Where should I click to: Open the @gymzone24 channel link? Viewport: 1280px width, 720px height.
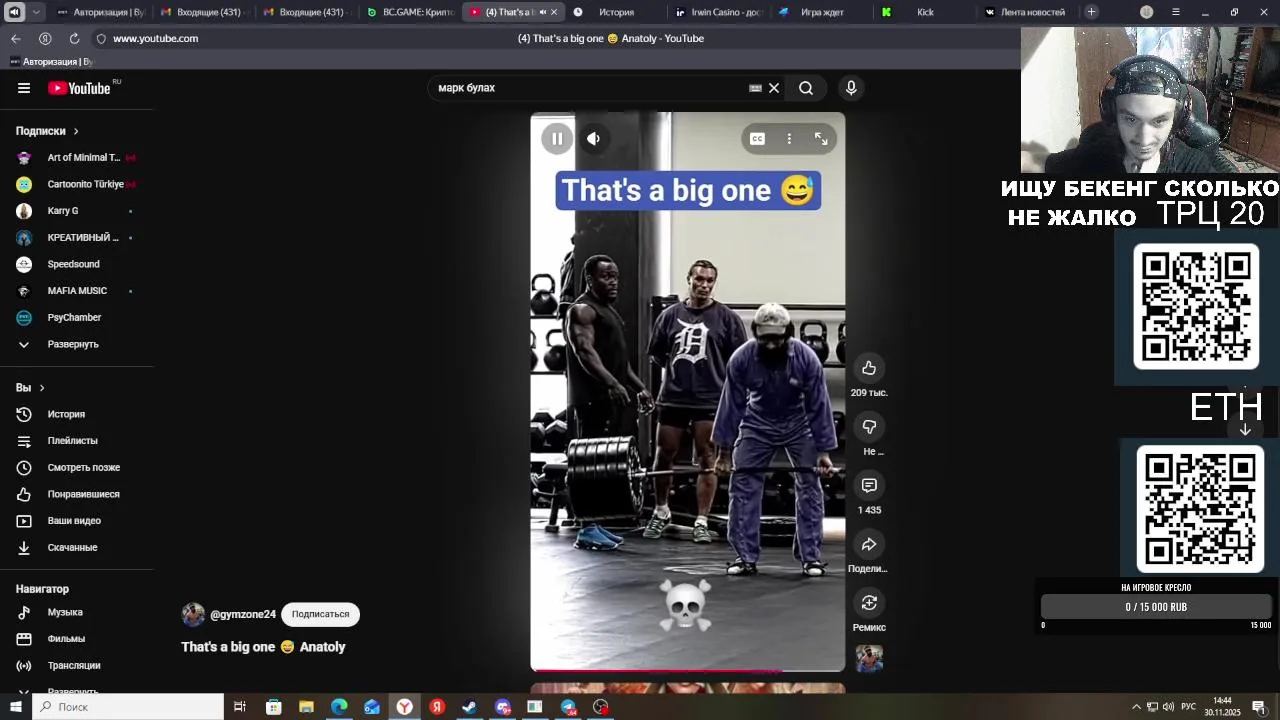pos(243,615)
